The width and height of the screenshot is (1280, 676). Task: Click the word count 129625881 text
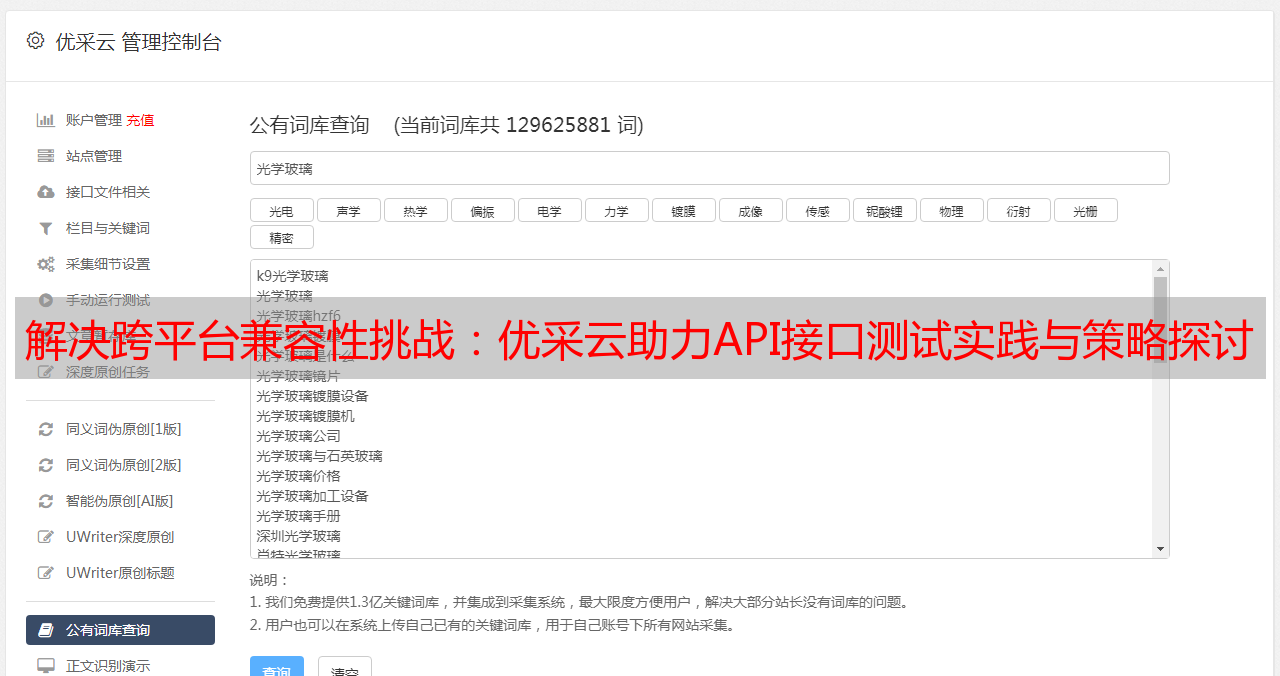[x=558, y=125]
